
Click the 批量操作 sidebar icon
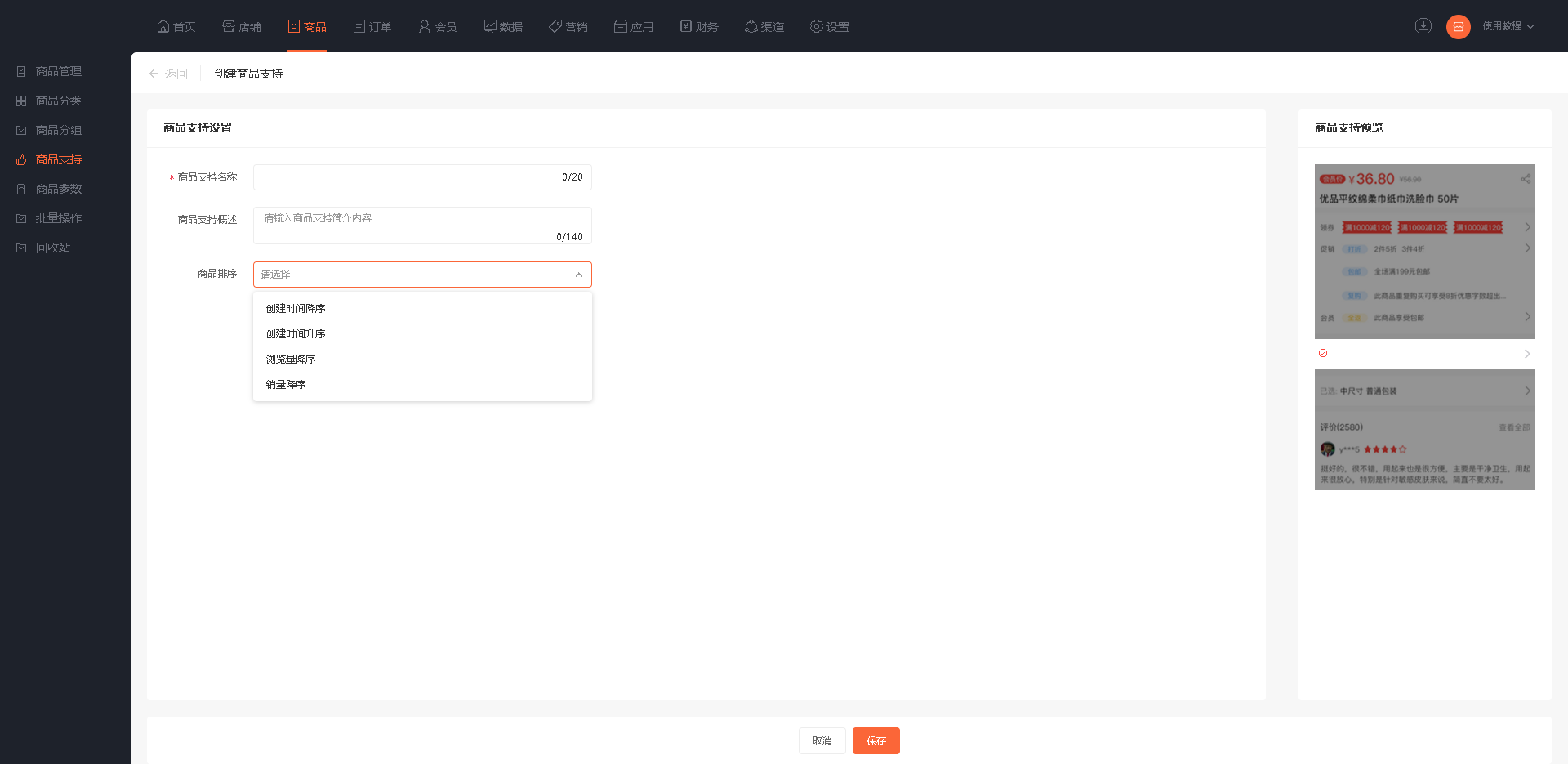click(21, 218)
